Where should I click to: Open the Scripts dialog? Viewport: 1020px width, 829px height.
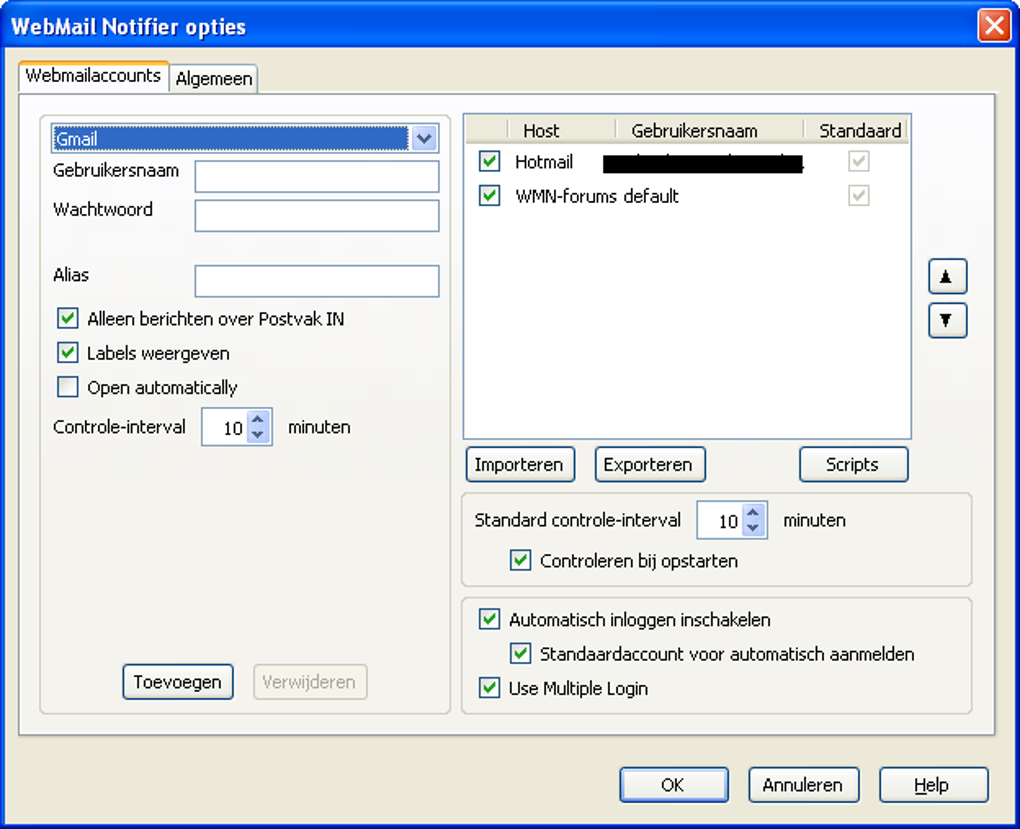853,464
